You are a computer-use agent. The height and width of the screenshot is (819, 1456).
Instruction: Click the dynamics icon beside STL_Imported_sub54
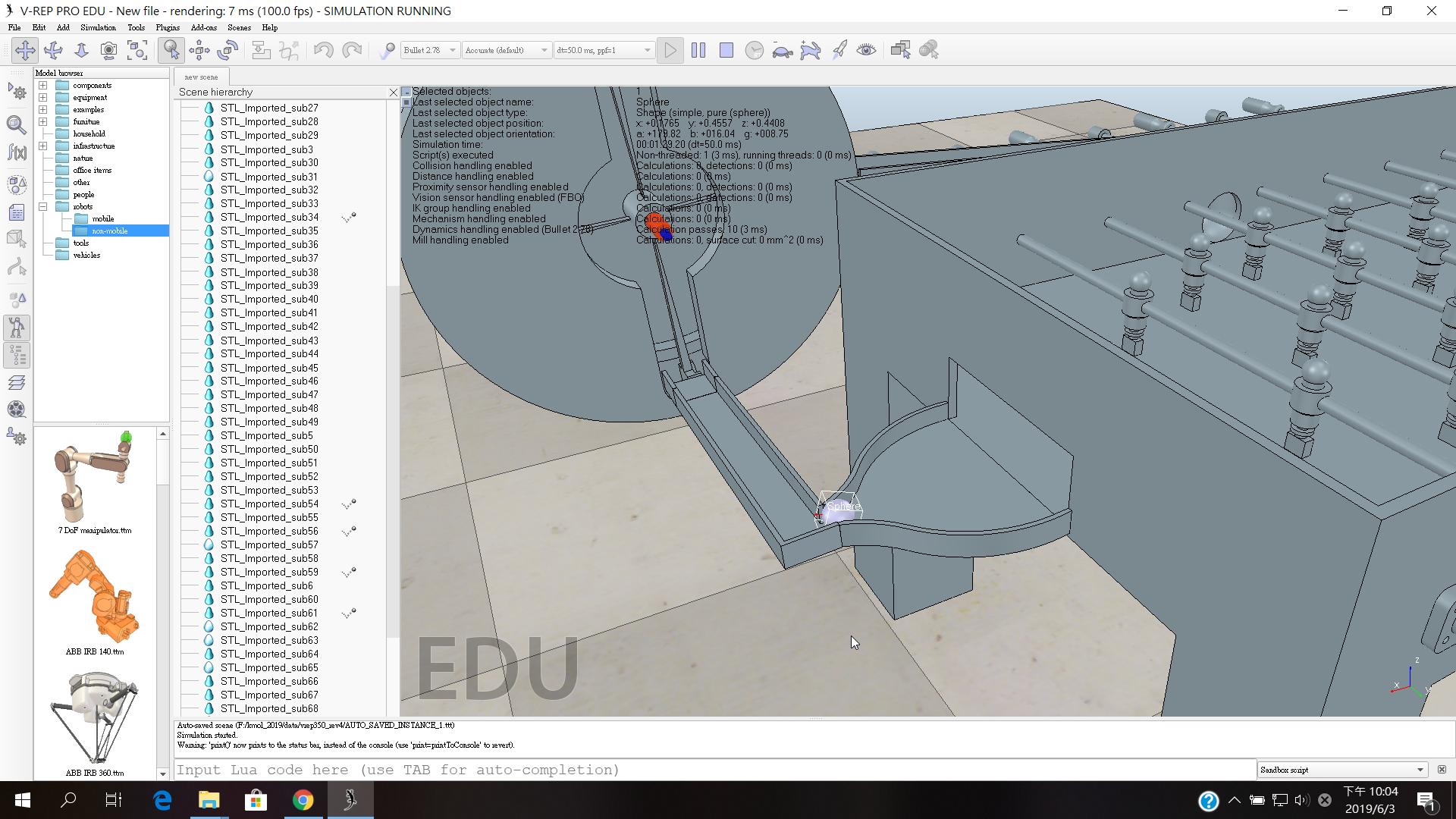coord(349,504)
